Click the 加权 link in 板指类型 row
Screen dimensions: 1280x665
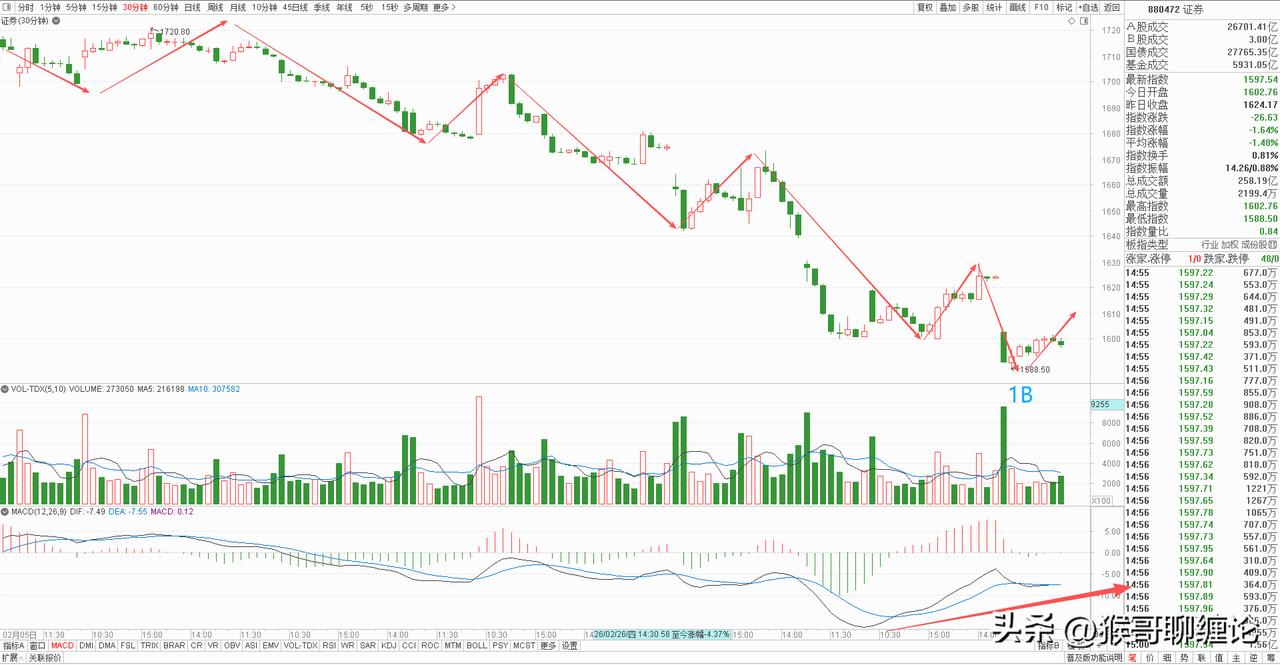(x=1230, y=244)
